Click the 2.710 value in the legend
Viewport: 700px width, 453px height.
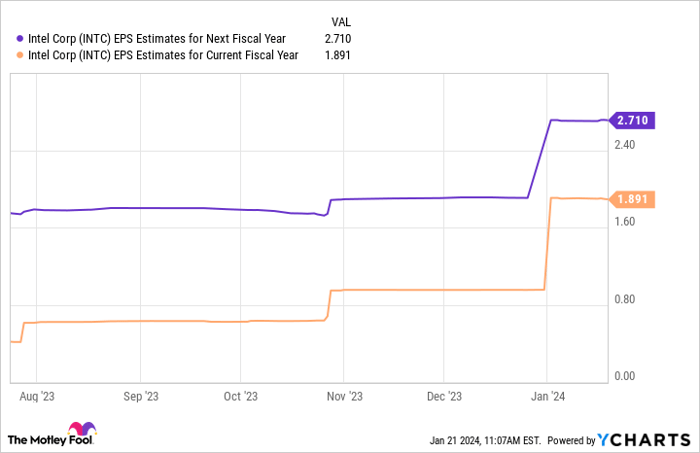[x=339, y=38]
